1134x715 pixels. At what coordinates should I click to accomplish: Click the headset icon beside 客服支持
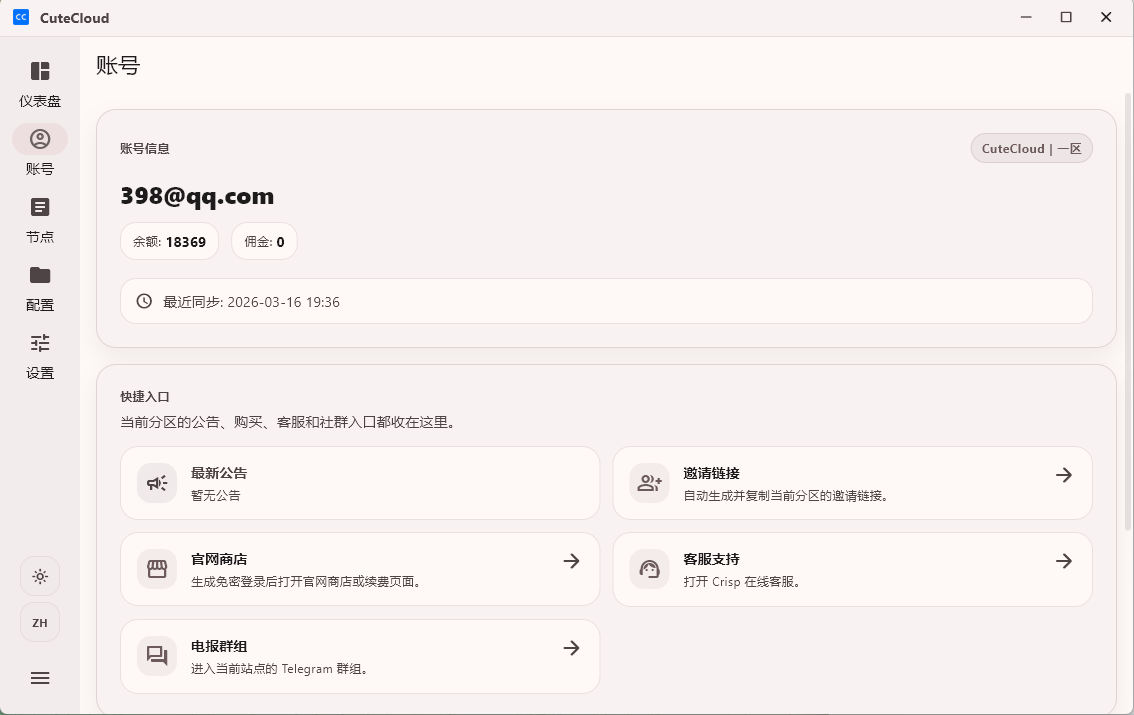[x=649, y=568]
